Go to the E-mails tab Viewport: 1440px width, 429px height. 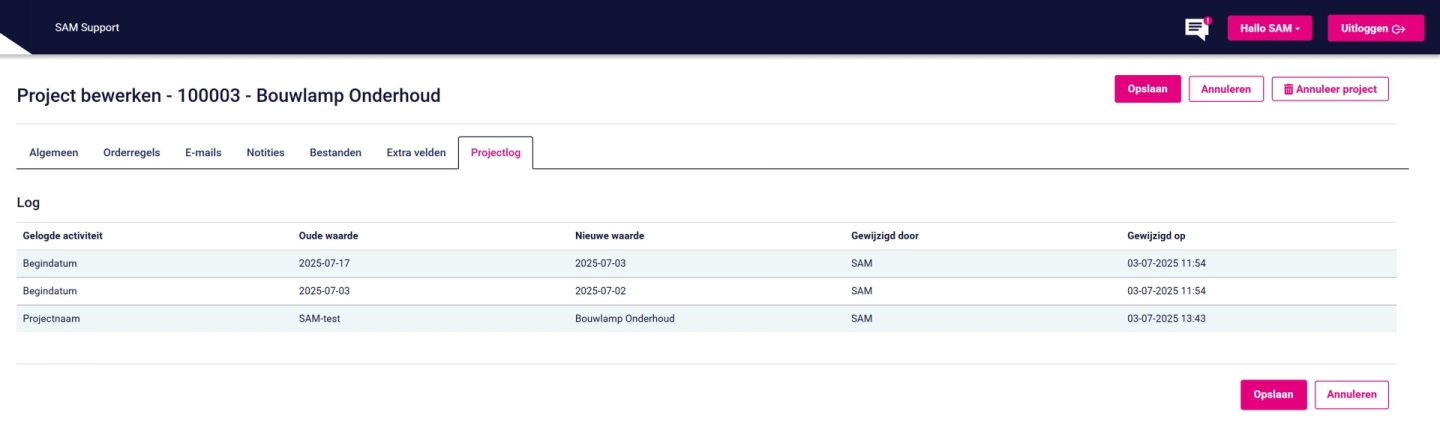click(x=203, y=153)
